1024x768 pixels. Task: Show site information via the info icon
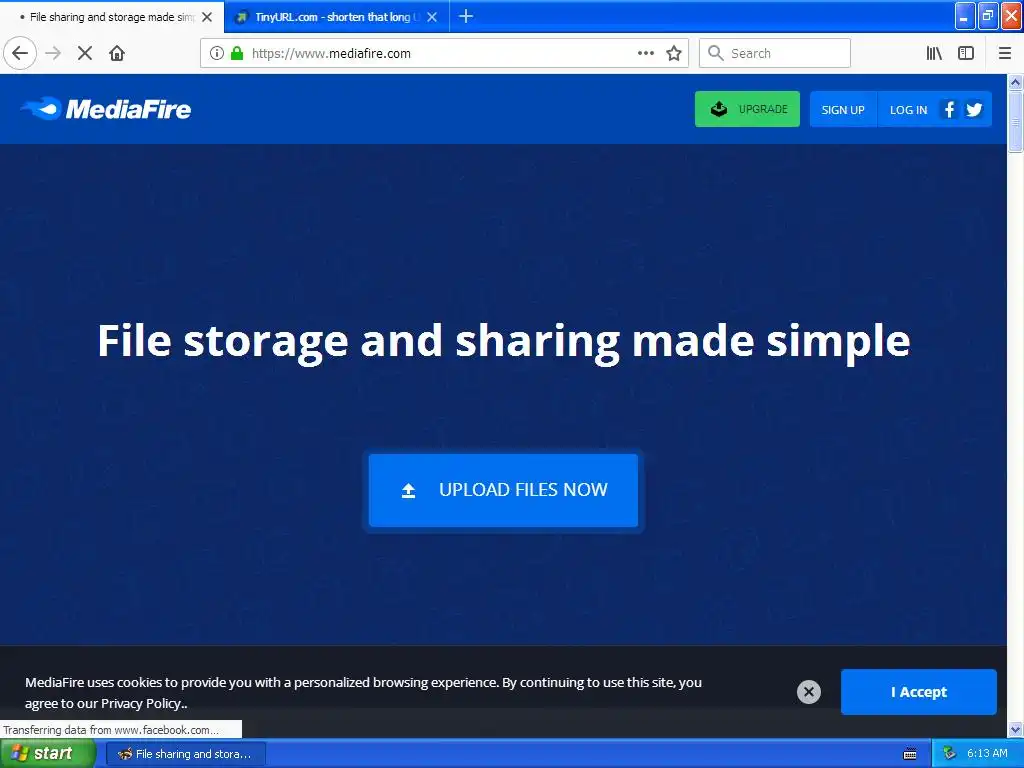[217, 53]
